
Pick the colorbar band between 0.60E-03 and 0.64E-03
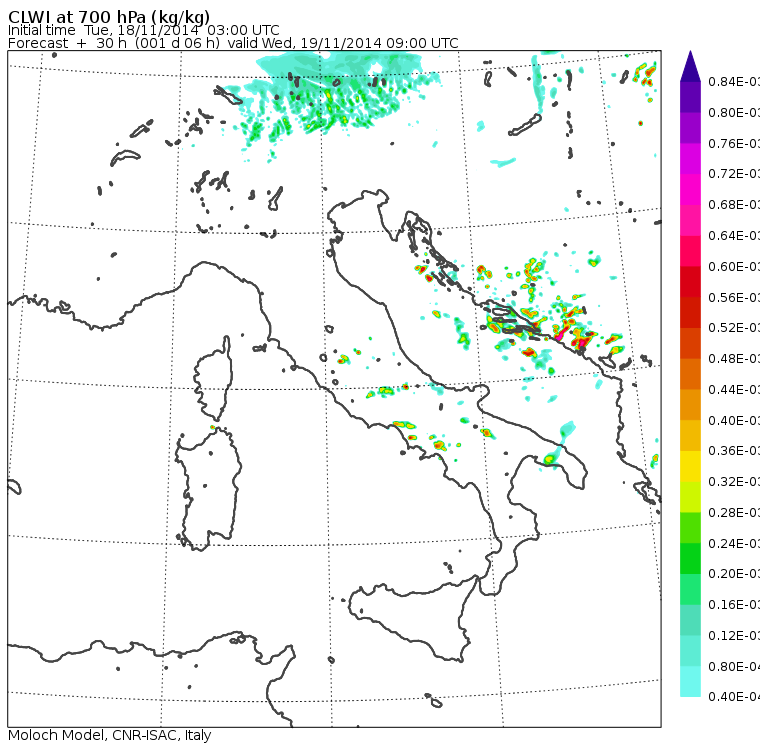click(690, 251)
